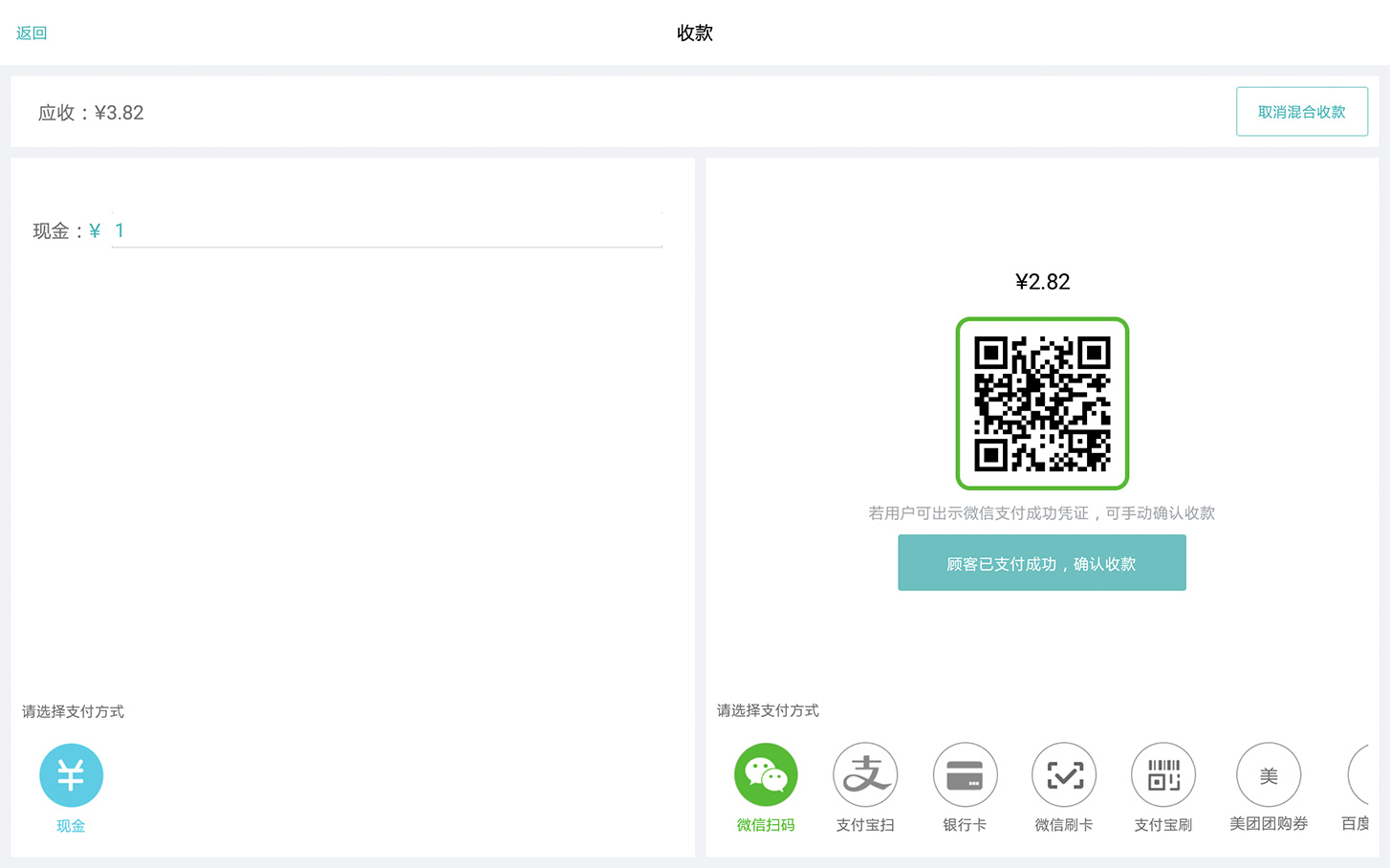Select the partly hidden 百度 payment icon
This screenshot has height=868, width=1390.
click(x=1358, y=775)
